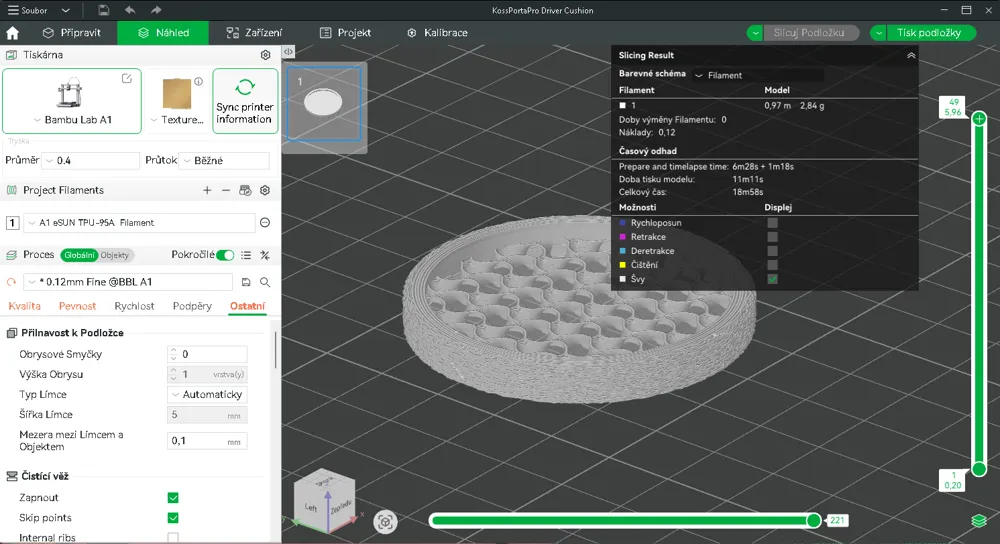Toggle Švy display checkbox
Image resolution: width=1000 pixels, height=544 pixels.
[772, 279]
